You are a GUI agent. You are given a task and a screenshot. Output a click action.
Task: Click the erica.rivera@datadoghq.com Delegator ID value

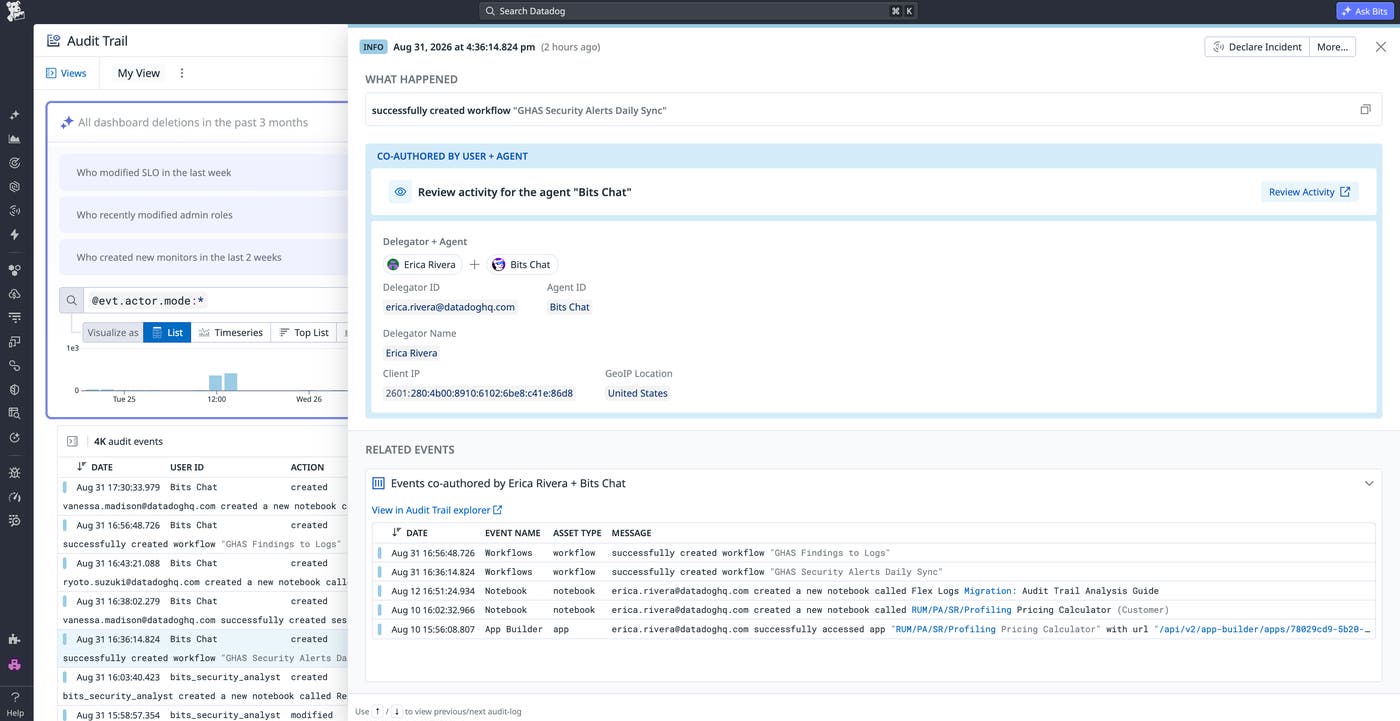[x=450, y=307]
